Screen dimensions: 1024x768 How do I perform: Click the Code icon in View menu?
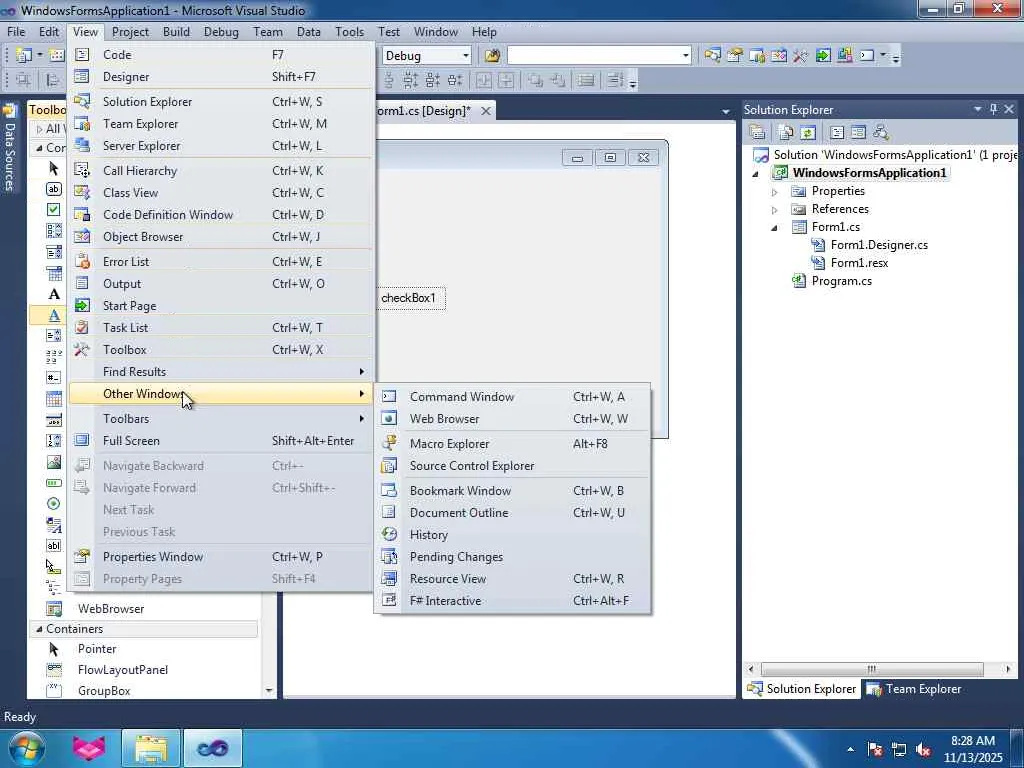[82, 55]
